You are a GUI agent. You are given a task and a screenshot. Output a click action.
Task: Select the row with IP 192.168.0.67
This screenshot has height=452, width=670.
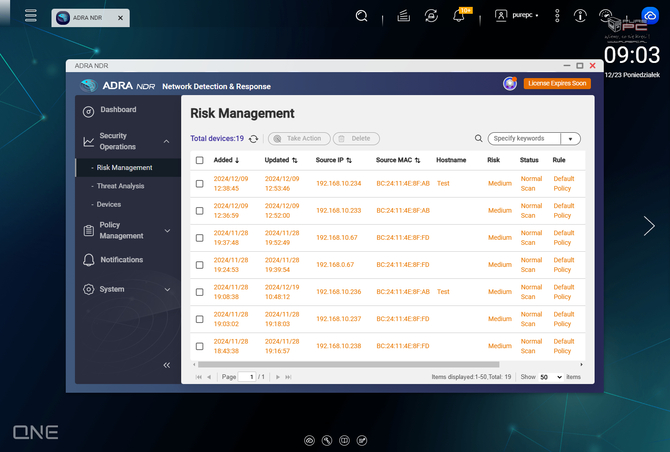click(200, 265)
